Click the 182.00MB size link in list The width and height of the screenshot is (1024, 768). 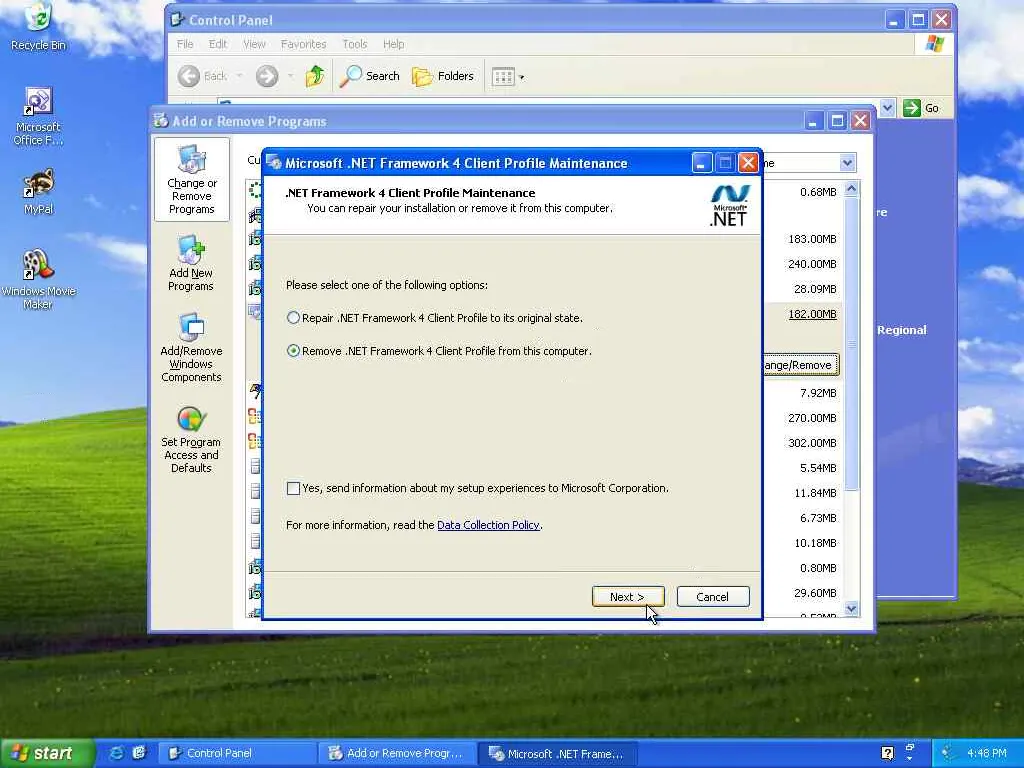(x=812, y=314)
